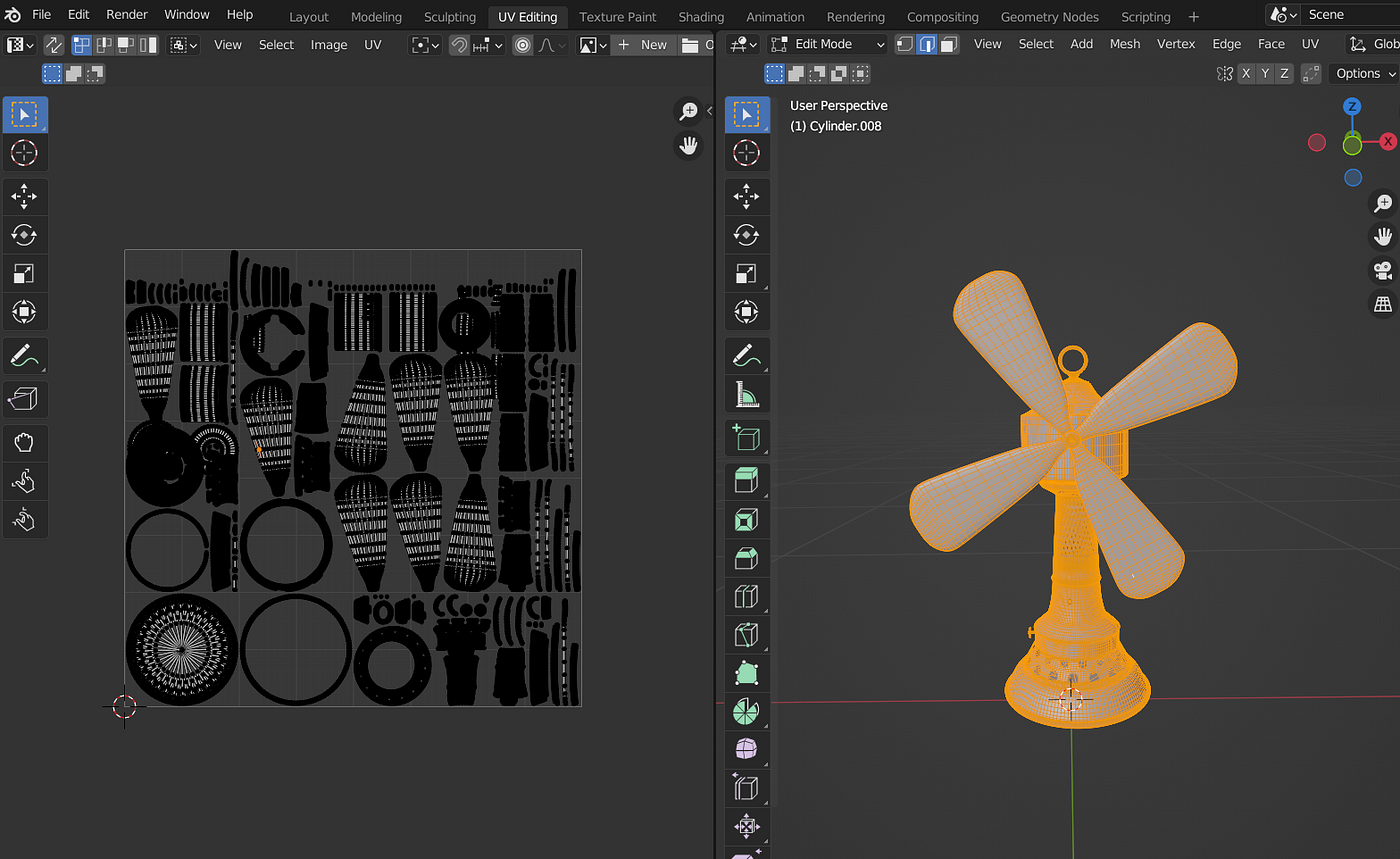The width and height of the screenshot is (1400, 859).
Task: Enable Y axis mesh mirror
Action: click(1265, 73)
